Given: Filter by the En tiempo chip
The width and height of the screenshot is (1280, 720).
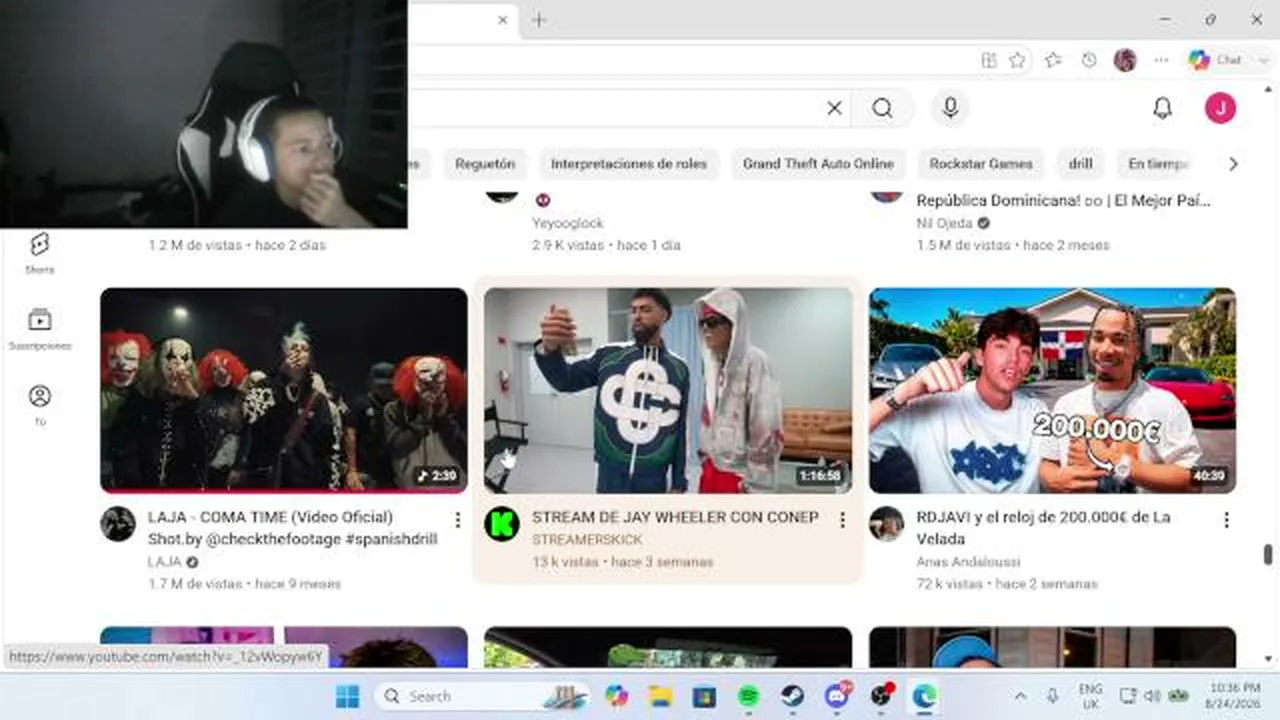Looking at the screenshot, I should click(1157, 164).
